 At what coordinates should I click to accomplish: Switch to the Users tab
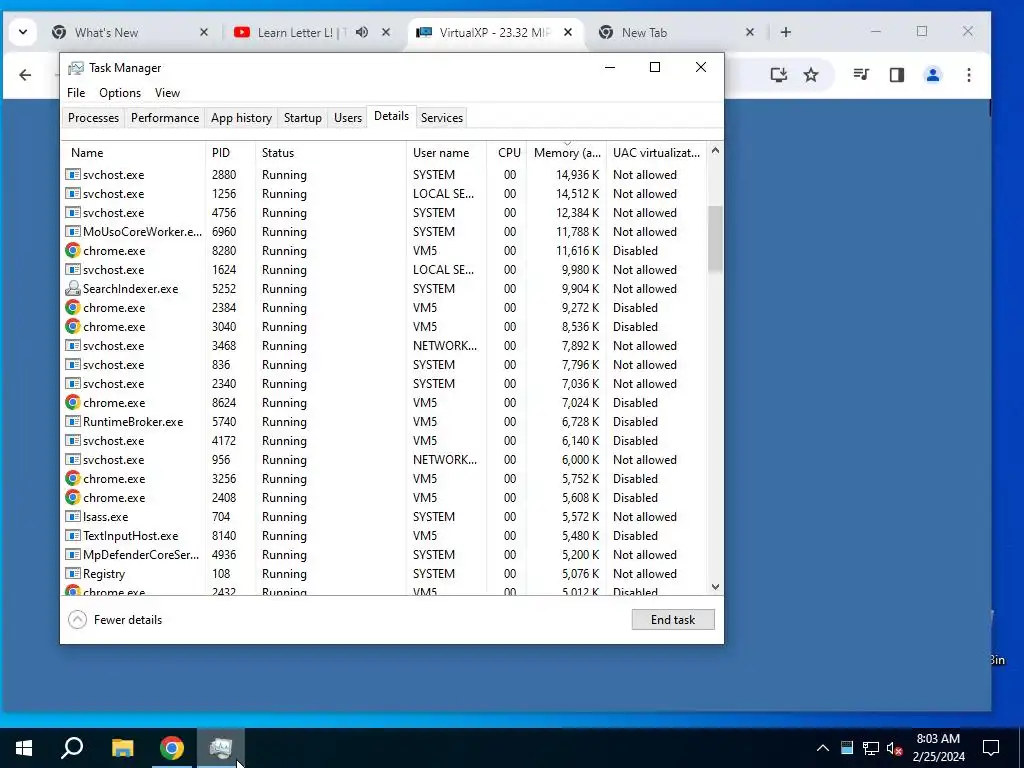pyautogui.click(x=347, y=118)
